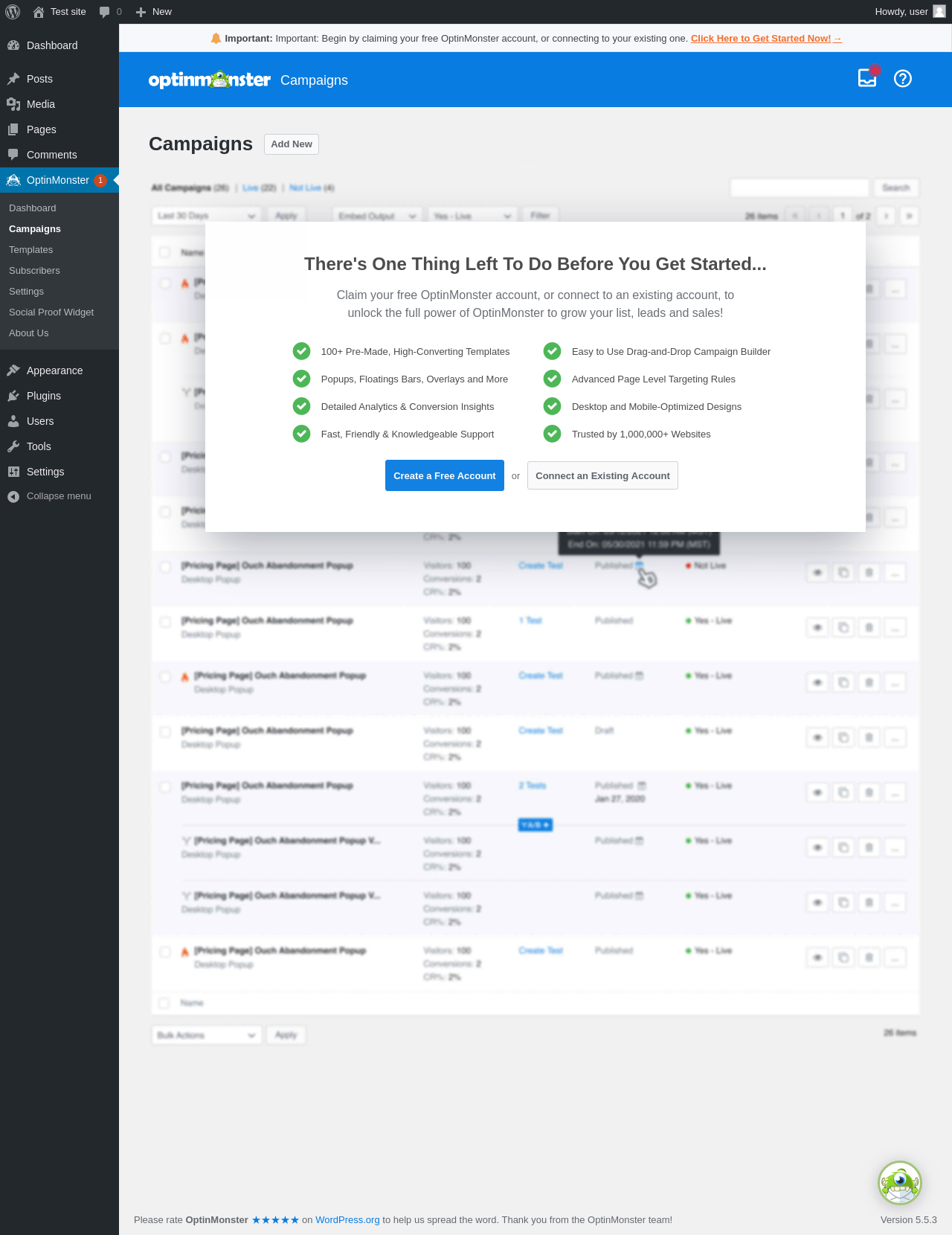This screenshot has width=952, height=1235.
Task: Click the Plugins plug icon
Action: (13, 396)
